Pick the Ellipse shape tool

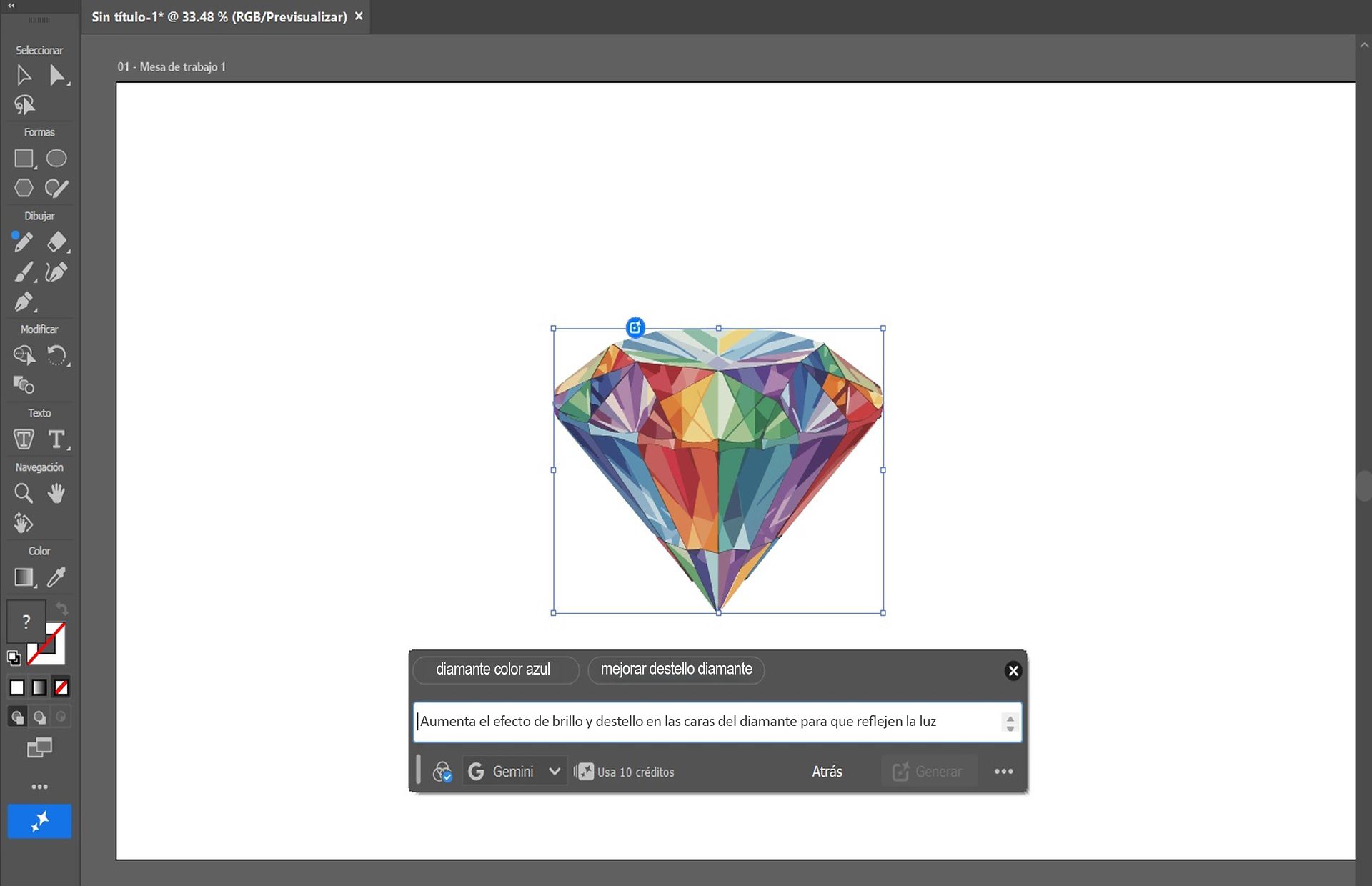[56, 159]
